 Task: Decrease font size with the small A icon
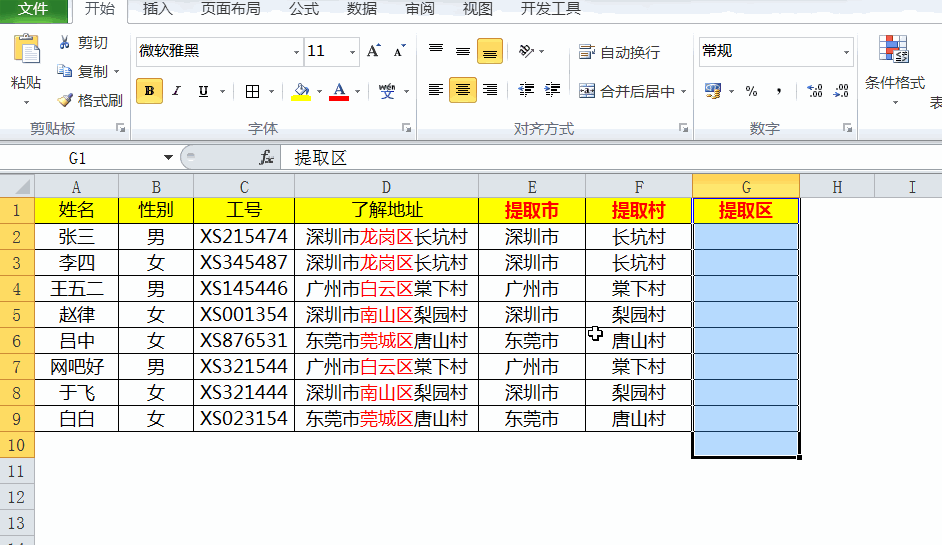coord(399,51)
